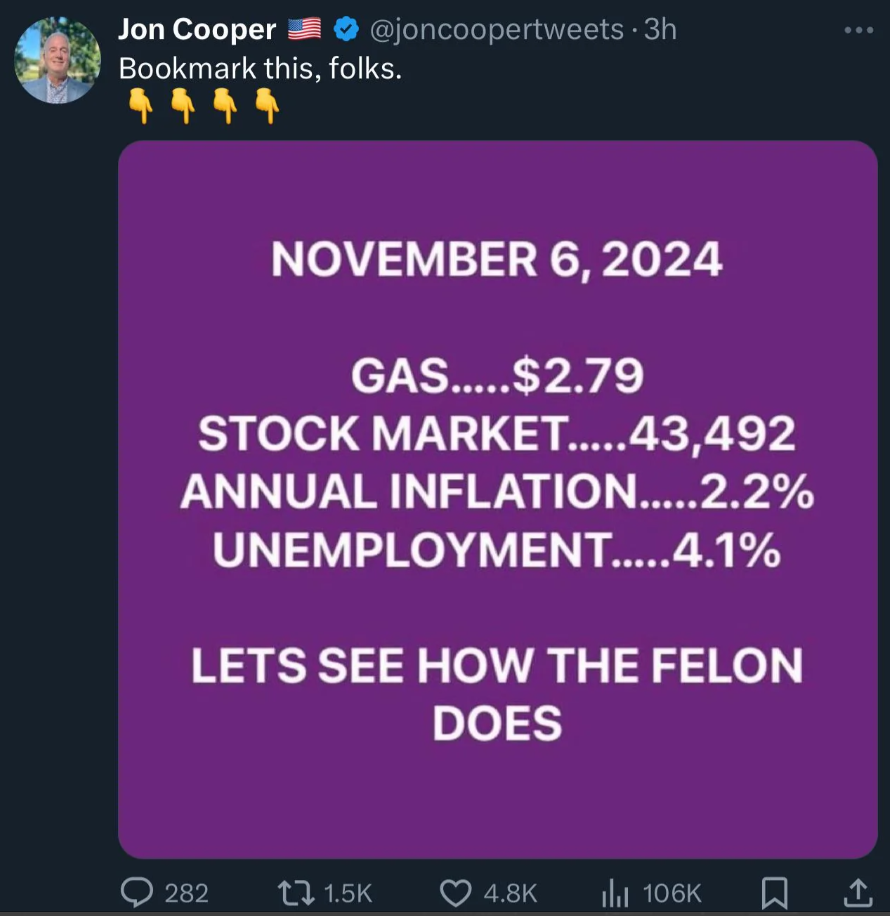Open Jon Cooper's profile avatar photo
Image resolution: width=890 pixels, height=916 pixels.
pyautogui.click(x=57, y=61)
